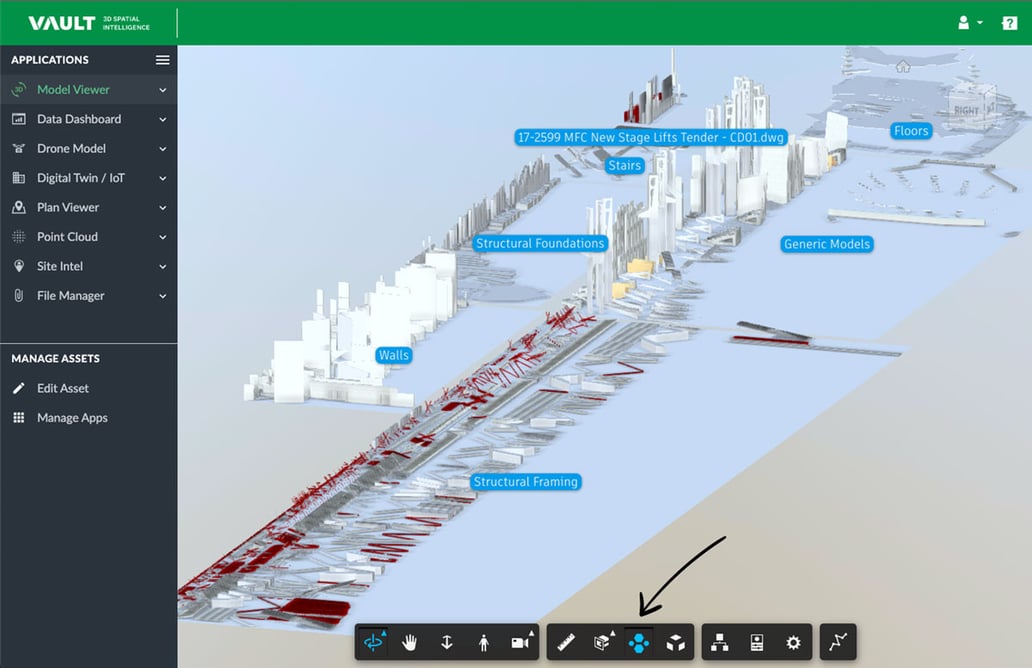Expand the Data Dashboard chevron

click(x=163, y=119)
